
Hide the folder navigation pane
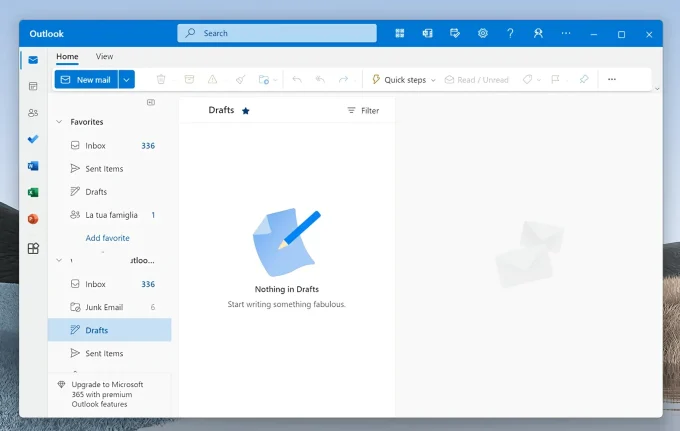pos(151,102)
